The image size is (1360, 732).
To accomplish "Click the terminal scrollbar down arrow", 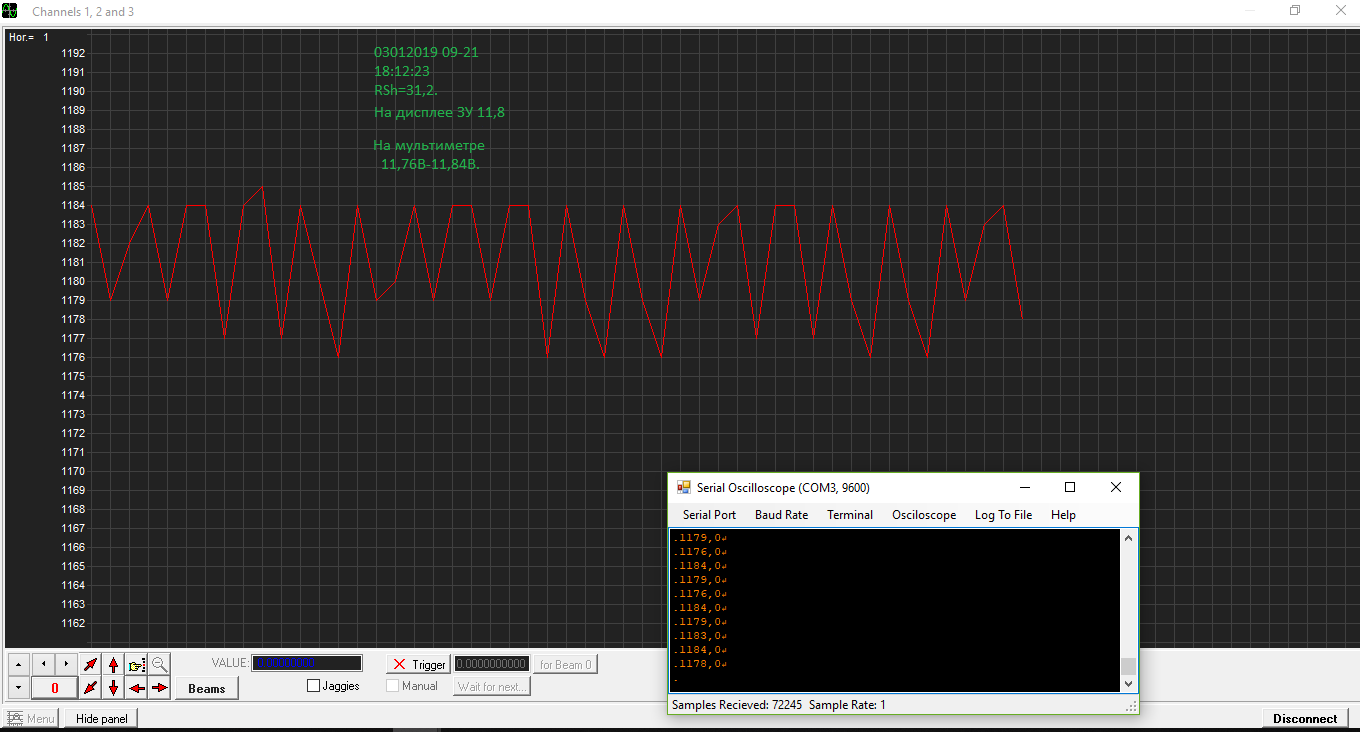I will coord(1129,684).
